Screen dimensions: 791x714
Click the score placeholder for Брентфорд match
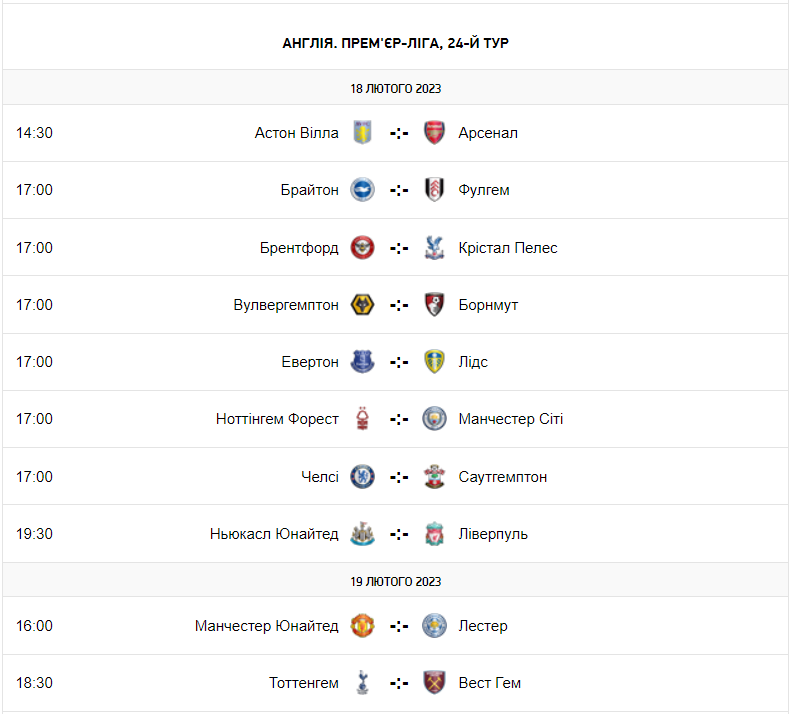(x=399, y=248)
